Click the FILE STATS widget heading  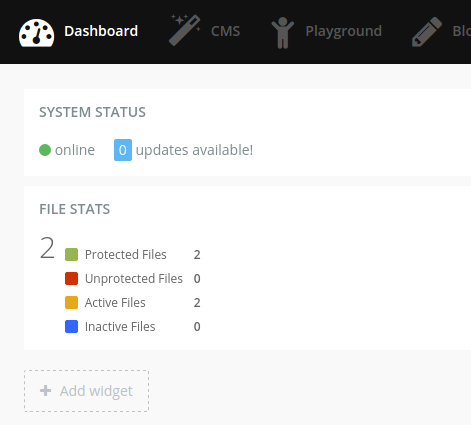pyautogui.click(x=75, y=209)
